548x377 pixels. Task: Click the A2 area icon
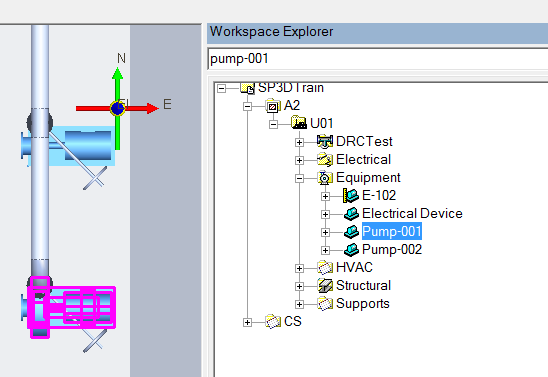point(273,106)
